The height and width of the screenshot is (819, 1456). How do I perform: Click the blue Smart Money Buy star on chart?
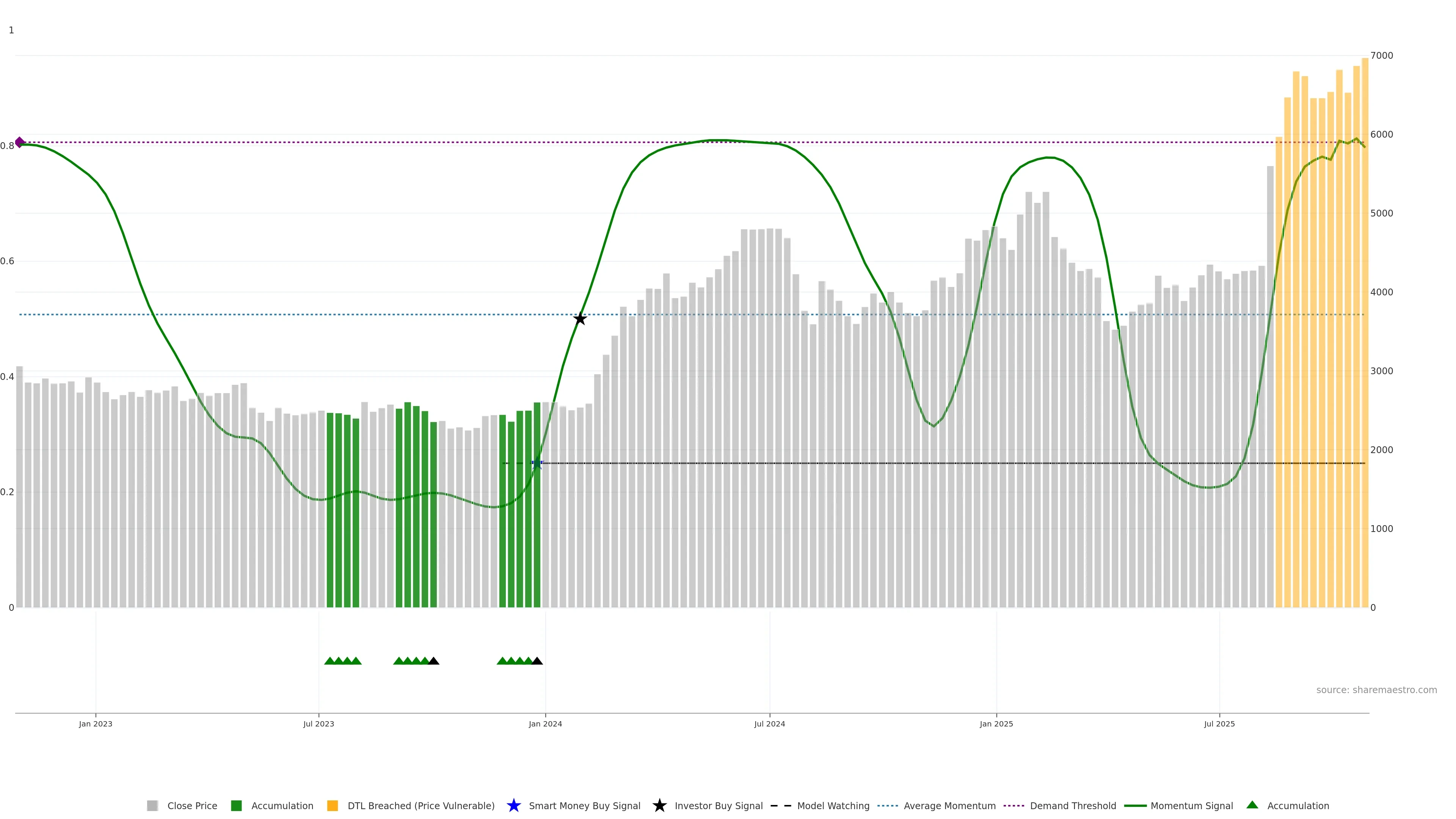point(538,463)
